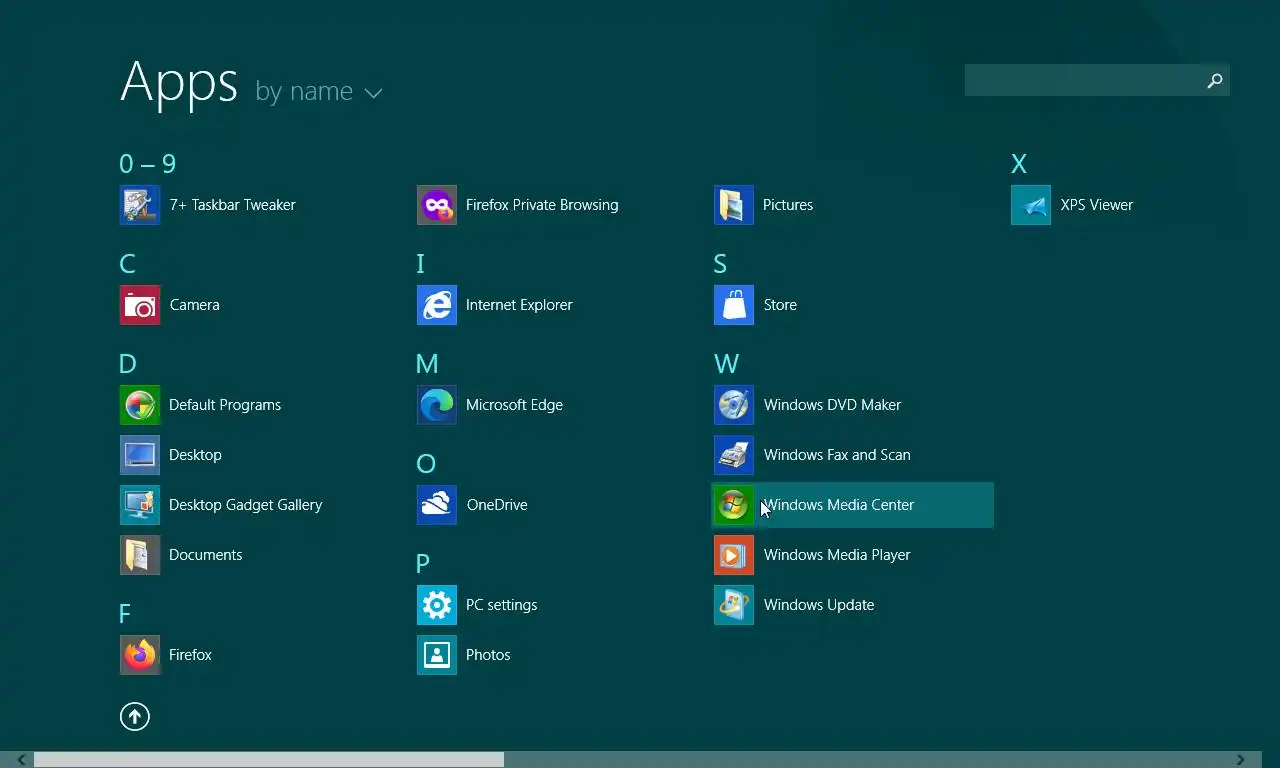Launch the Camera app icon
The width and height of the screenshot is (1280, 768).
pyautogui.click(x=140, y=305)
